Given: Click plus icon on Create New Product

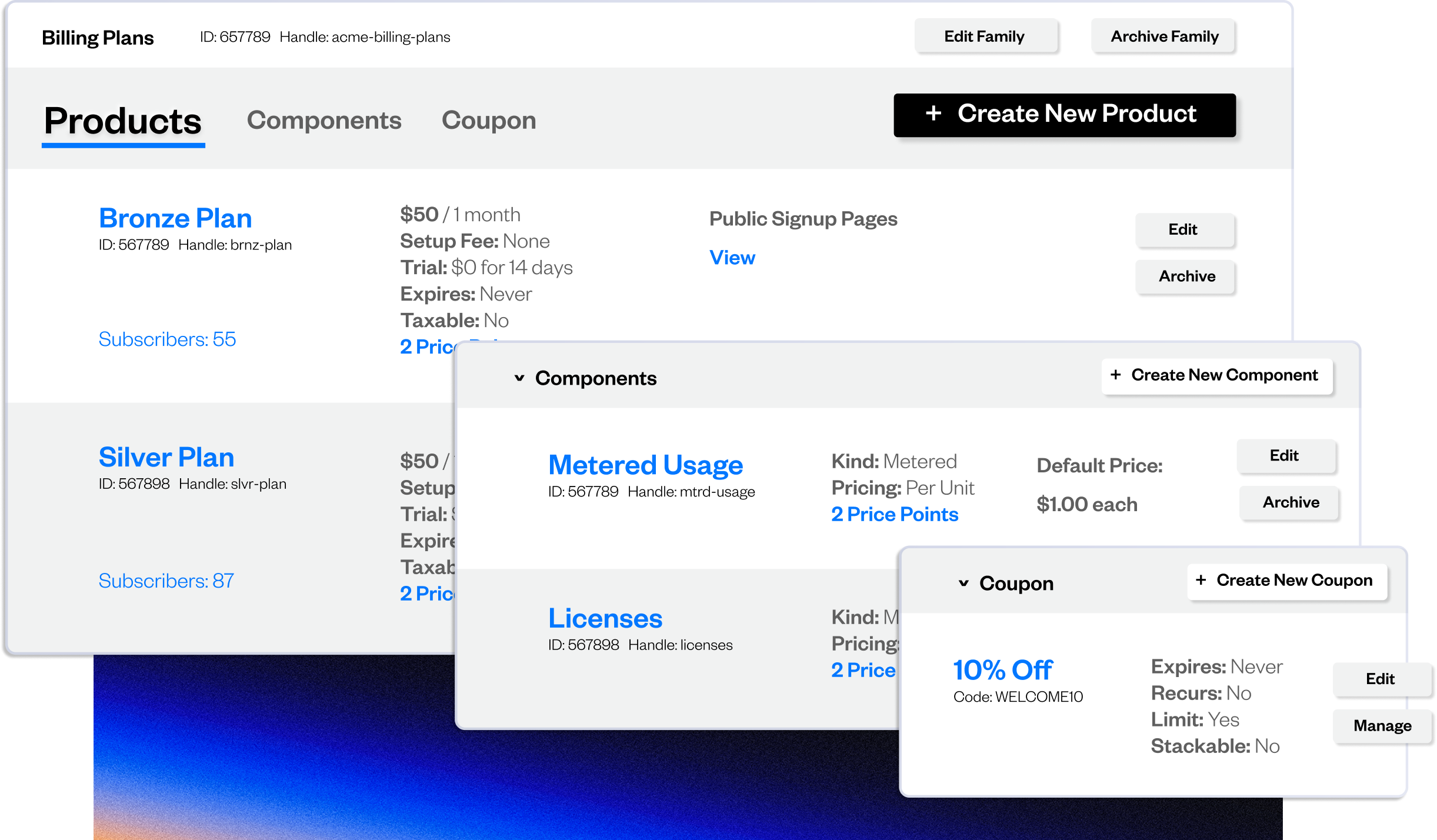Looking at the screenshot, I should (933, 114).
